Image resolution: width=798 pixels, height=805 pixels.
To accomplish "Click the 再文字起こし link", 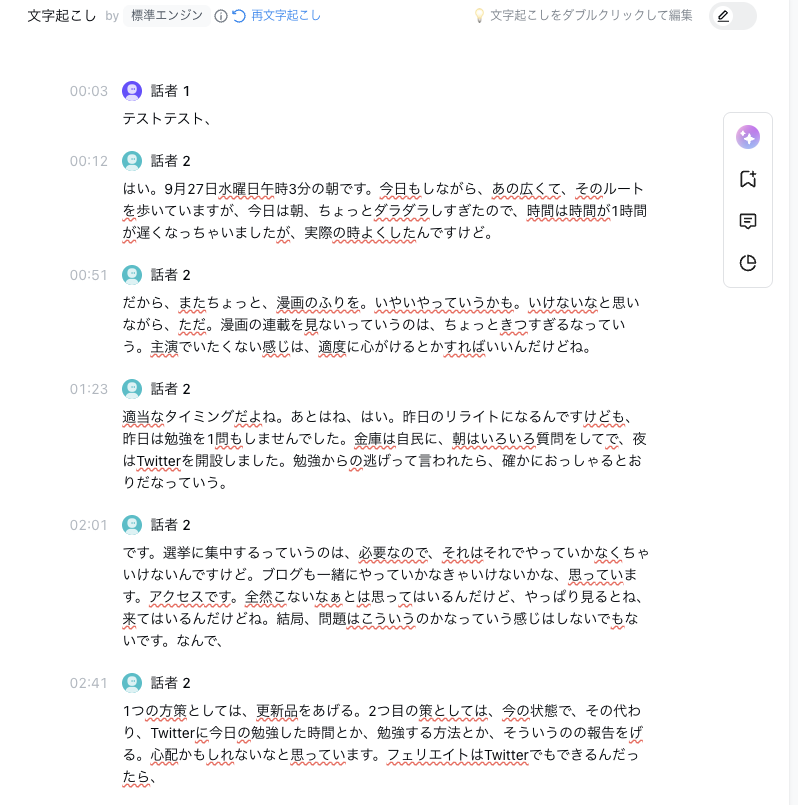I will tap(286, 16).
